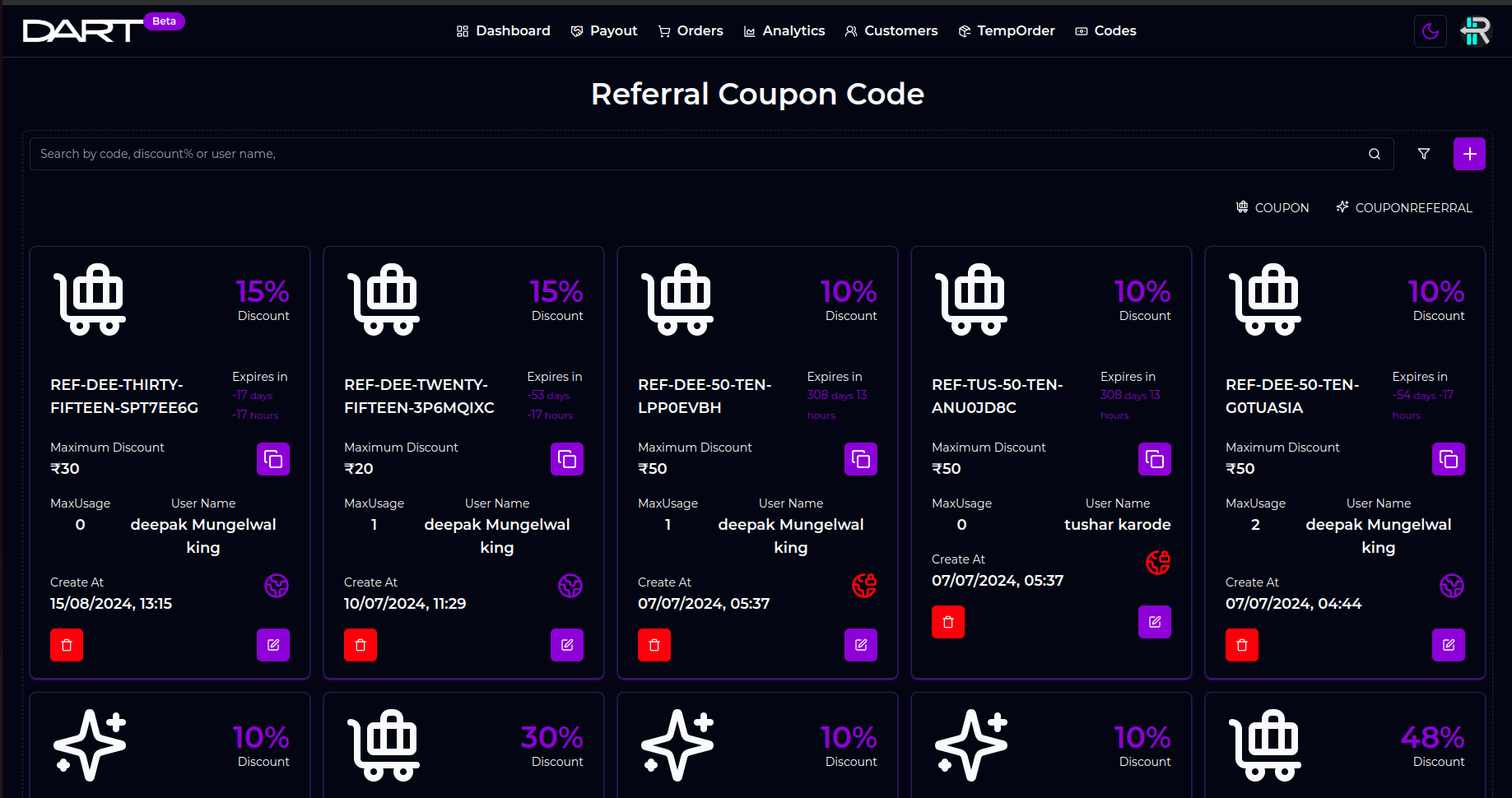Open filter options funnel icon
This screenshot has height=798, width=1512.
coord(1424,154)
